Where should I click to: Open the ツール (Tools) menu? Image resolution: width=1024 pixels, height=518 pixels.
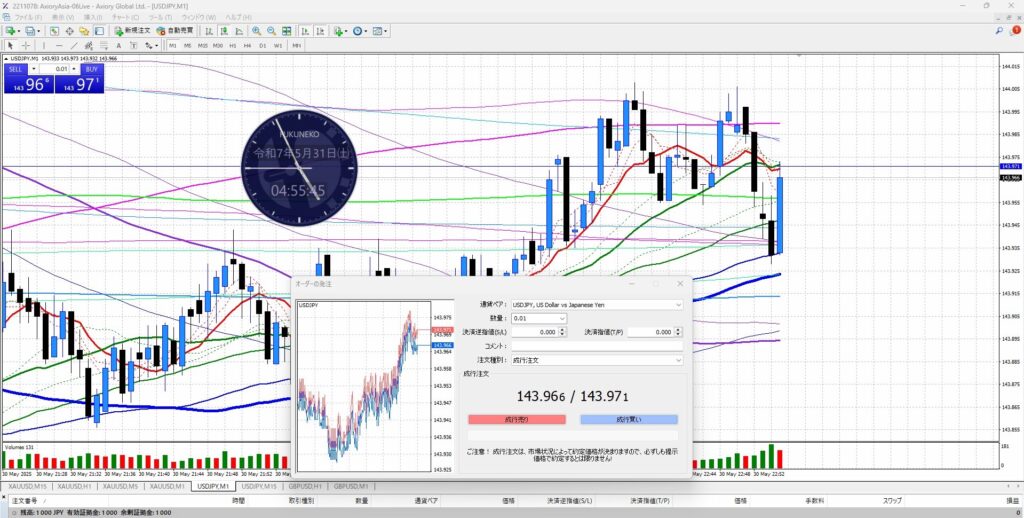pos(160,16)
